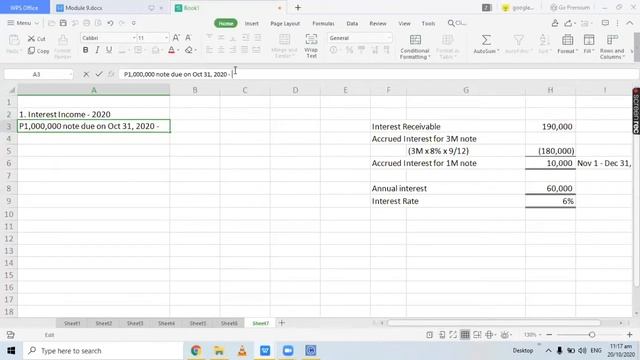Click the Format as Table icon
640x360 pixels.
pyautogui.click(x=448, y=40)
